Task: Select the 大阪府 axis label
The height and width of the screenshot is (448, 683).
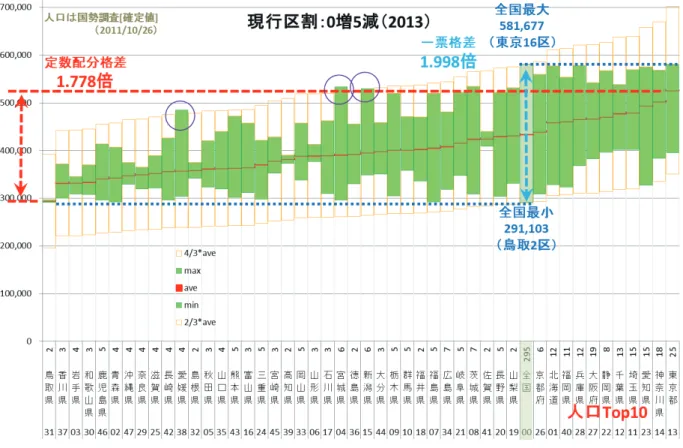Action: [593, 387]
